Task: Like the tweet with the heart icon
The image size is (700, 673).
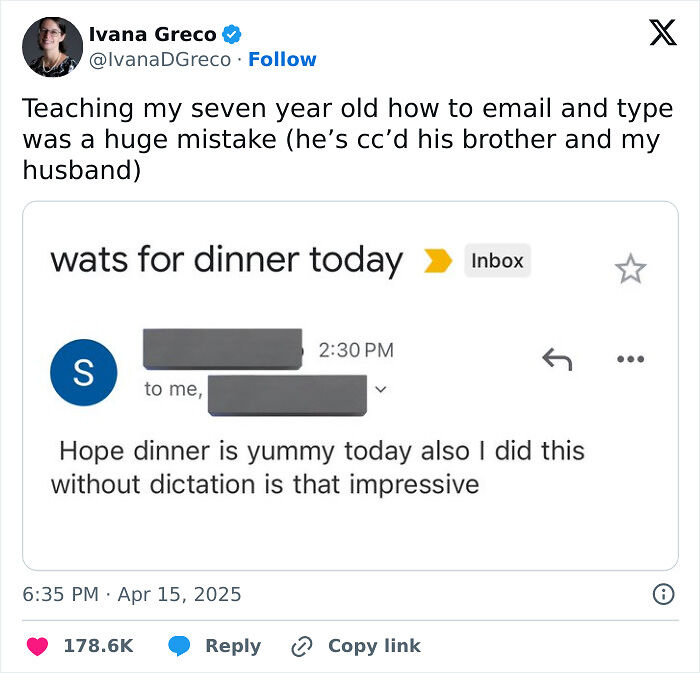Action: [x=37, y=646]
